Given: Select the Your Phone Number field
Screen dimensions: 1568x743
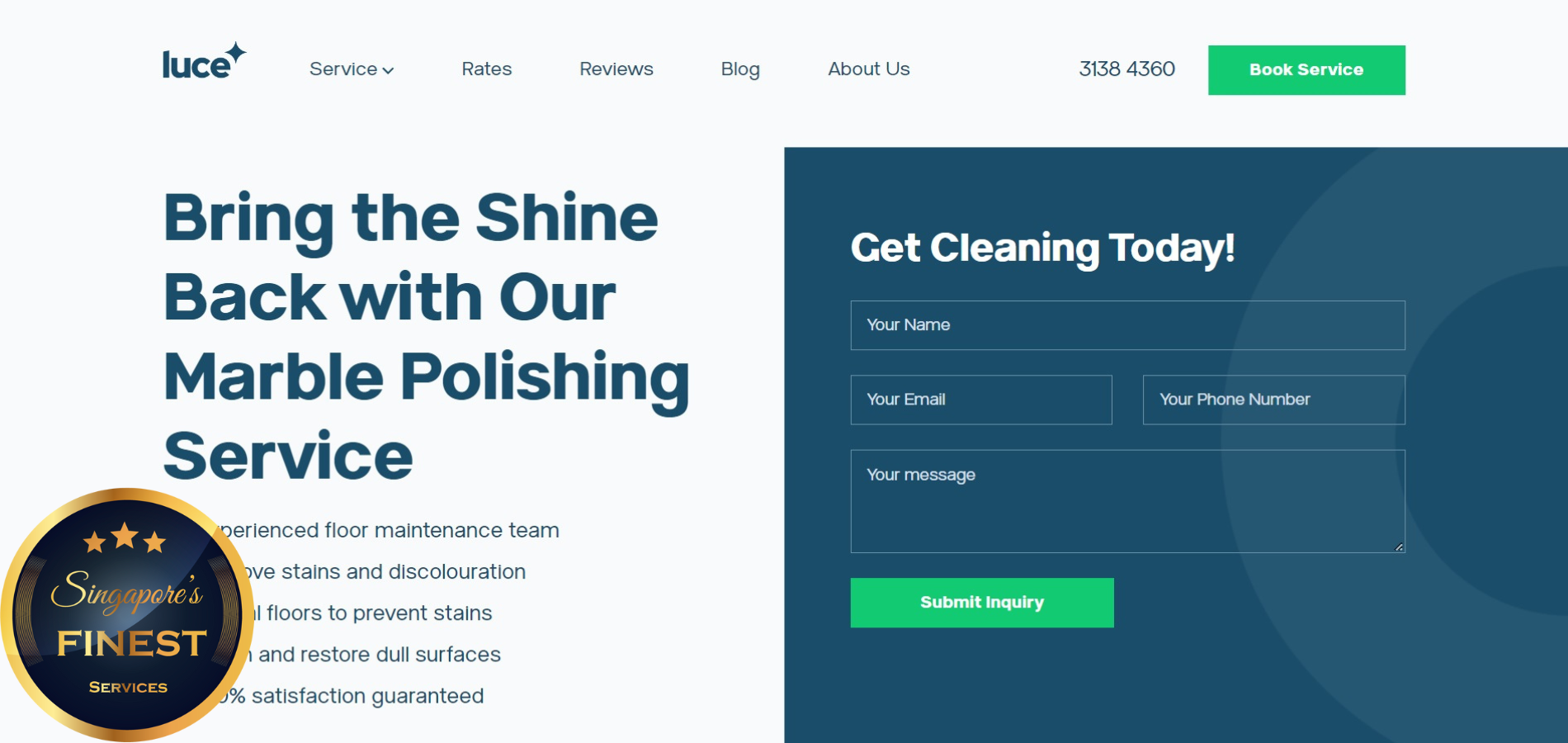Looking at the screenshot, I should click(1273, 400).
